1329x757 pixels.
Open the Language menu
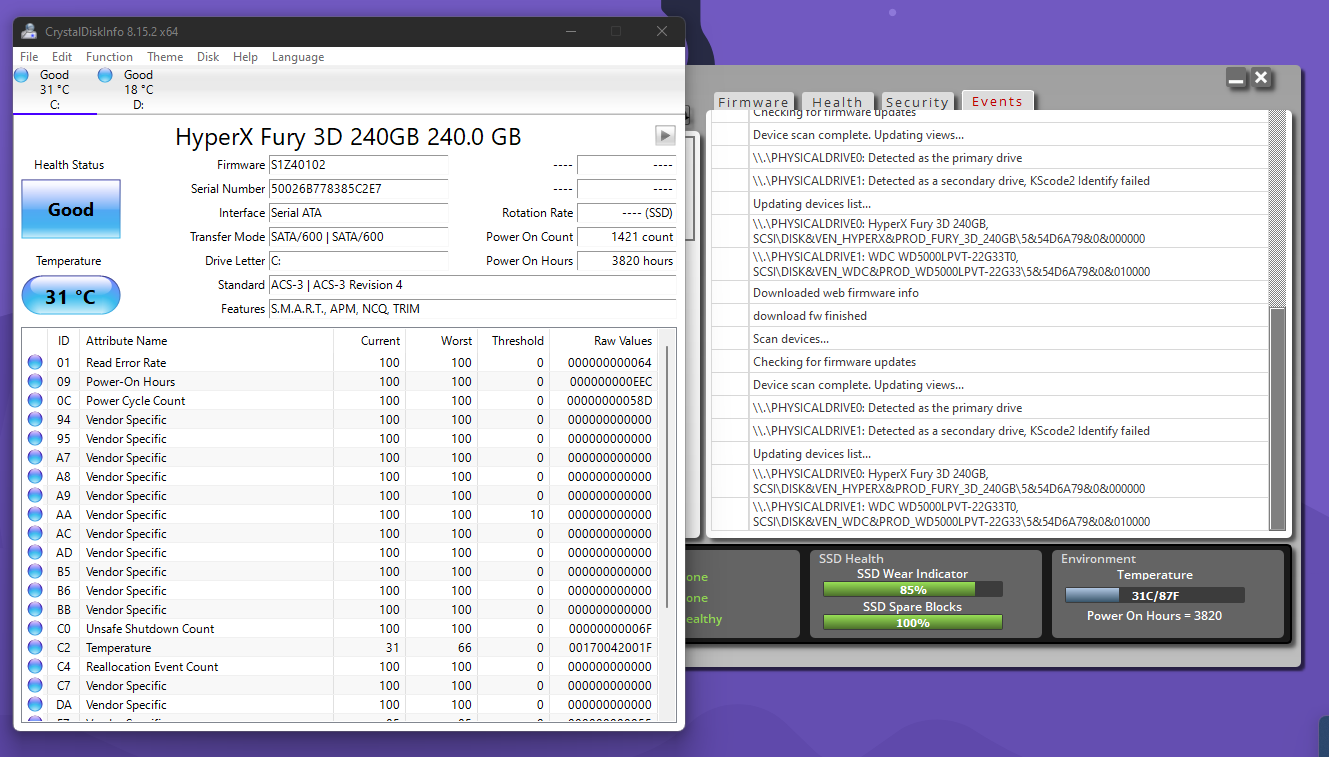pos(298,57)
